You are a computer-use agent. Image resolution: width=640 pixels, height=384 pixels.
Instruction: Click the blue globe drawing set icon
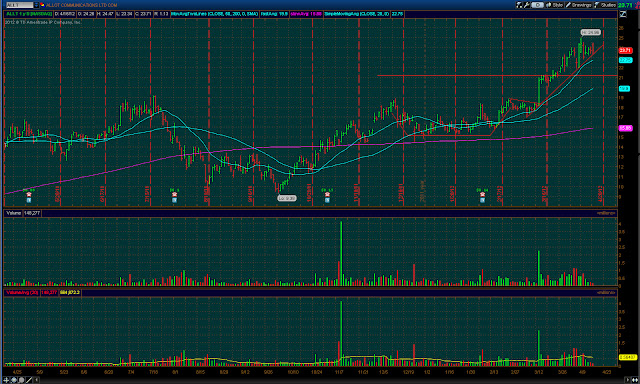tap(14, 380)
